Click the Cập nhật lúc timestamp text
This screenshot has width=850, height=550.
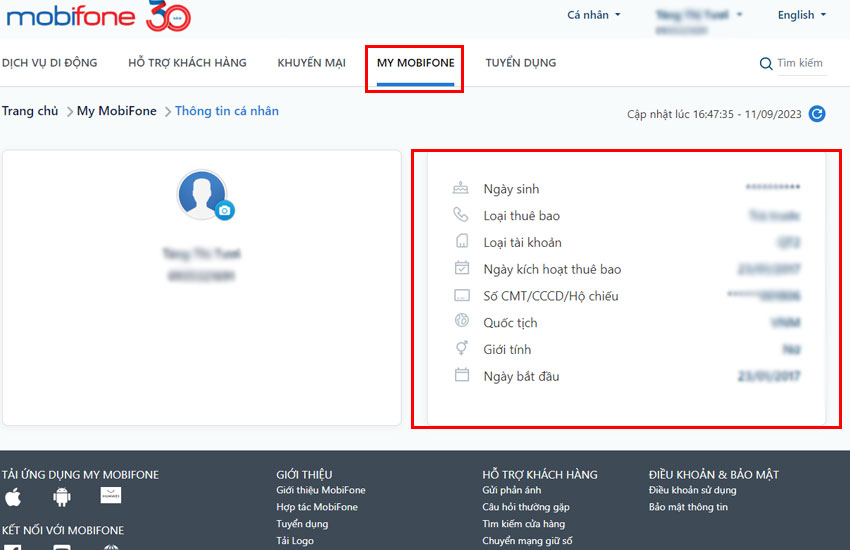pyautogui.click(x=714, y=114)
